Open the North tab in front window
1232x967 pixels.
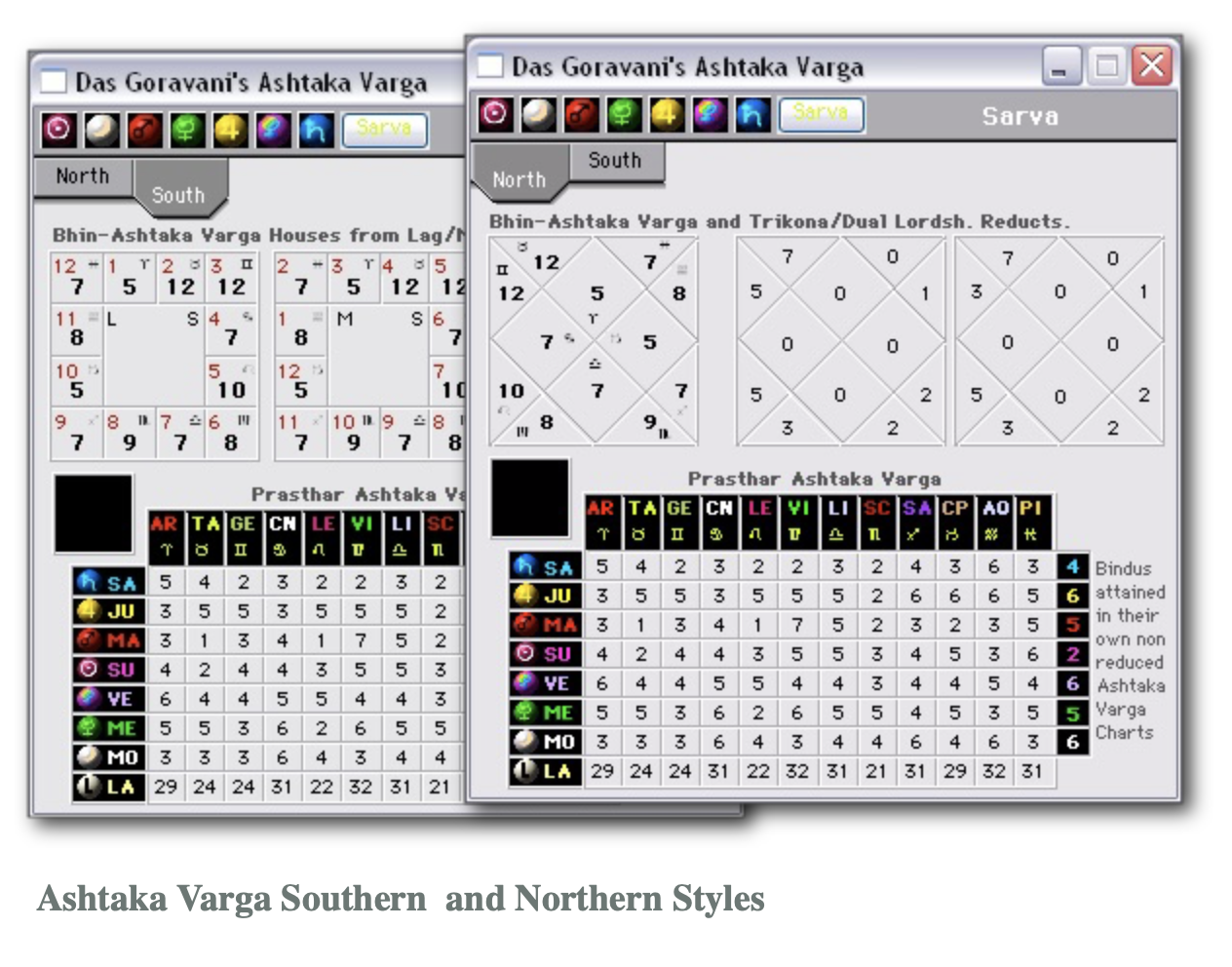(519, 180)
